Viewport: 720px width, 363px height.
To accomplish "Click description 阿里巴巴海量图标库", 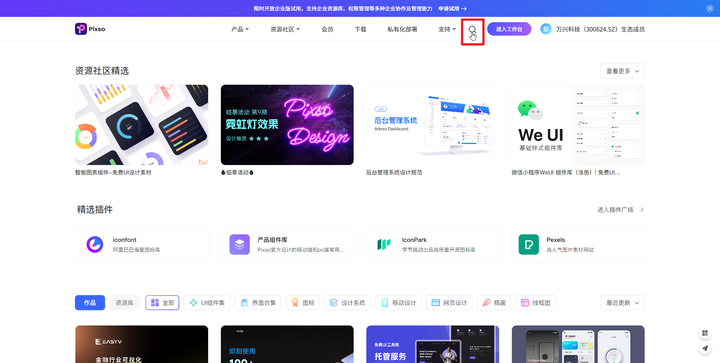I will [136, 250].
